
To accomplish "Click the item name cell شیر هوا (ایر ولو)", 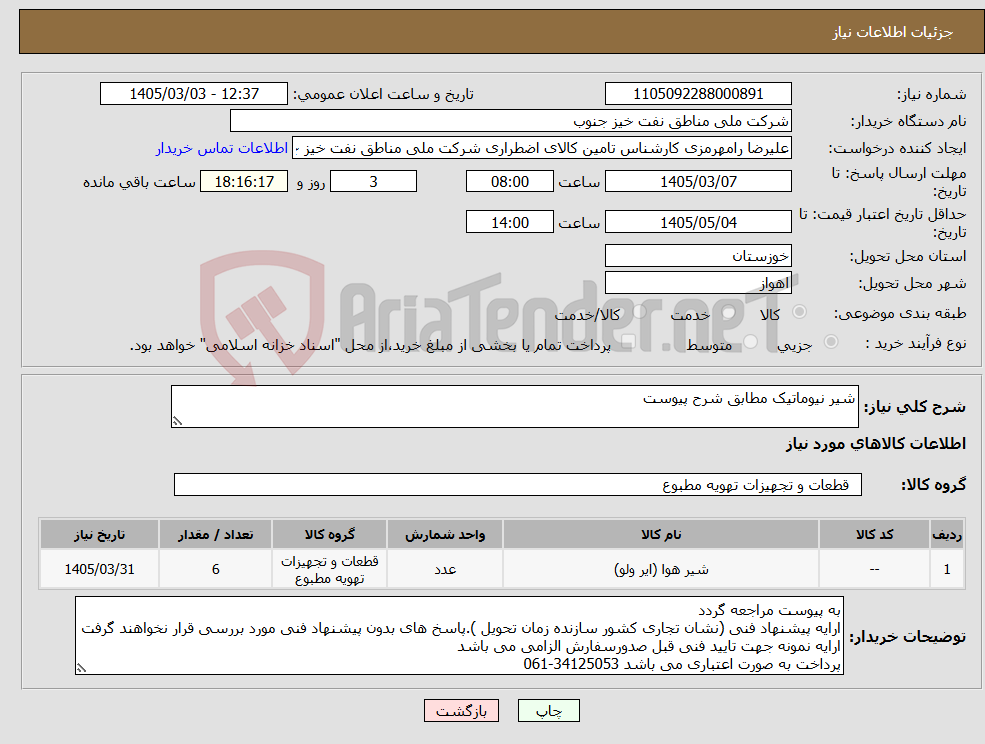I will [661, 569].
